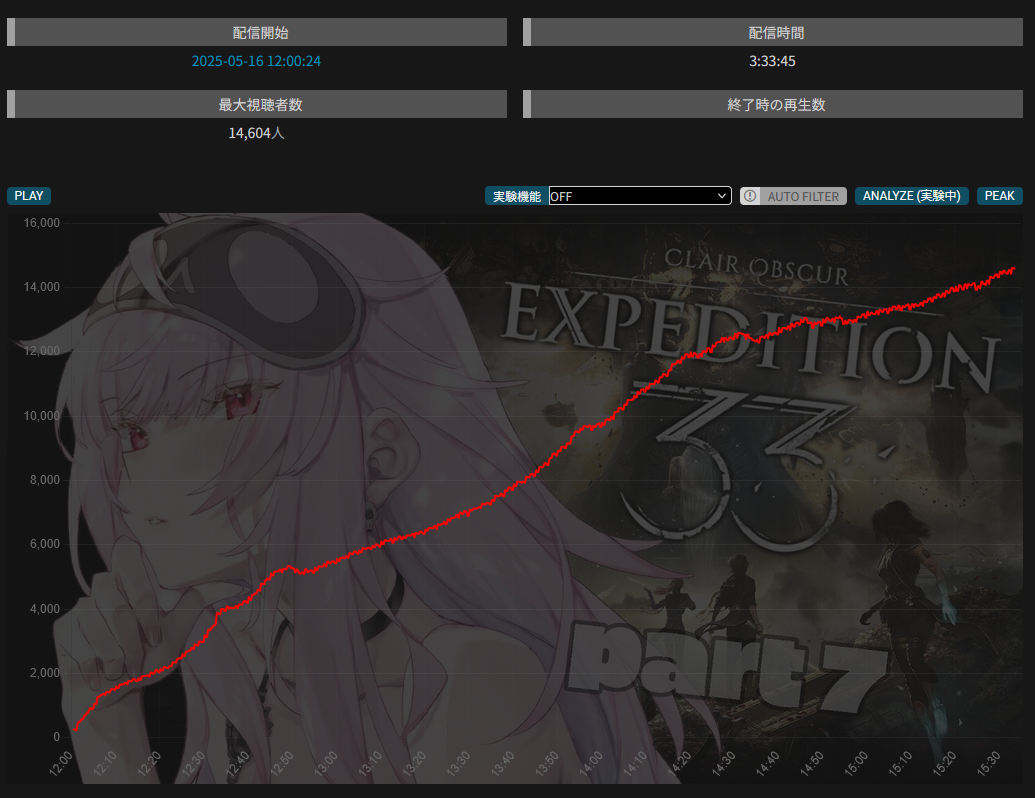Open the 実験機能 OFF dropdown
This screenshot has height=798, width=1035.
pyautogui.click(x=640, y=196)
